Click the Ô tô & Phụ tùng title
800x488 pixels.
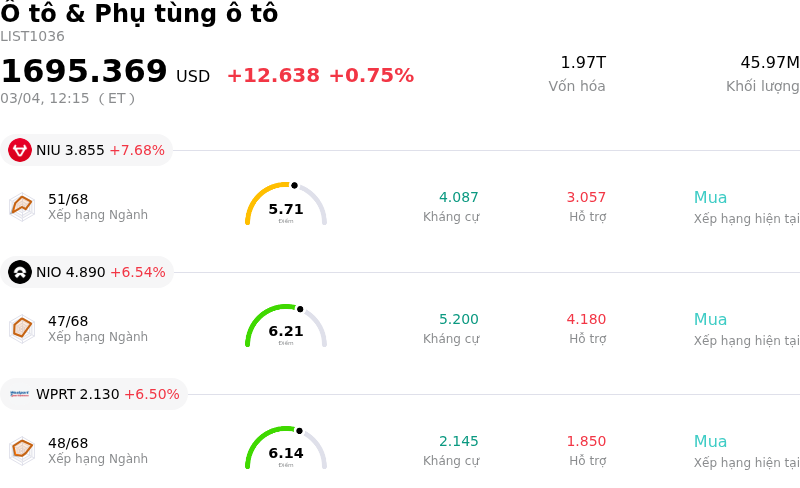139,14
